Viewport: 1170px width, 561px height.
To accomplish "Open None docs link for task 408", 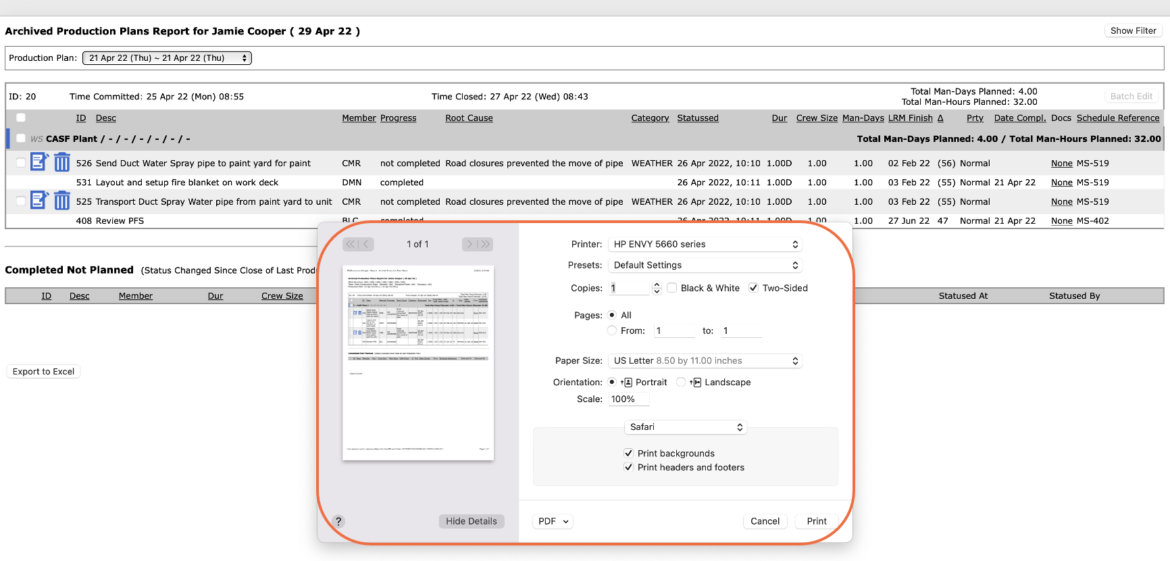I will pyautogui.click(x=1061, y=221).
